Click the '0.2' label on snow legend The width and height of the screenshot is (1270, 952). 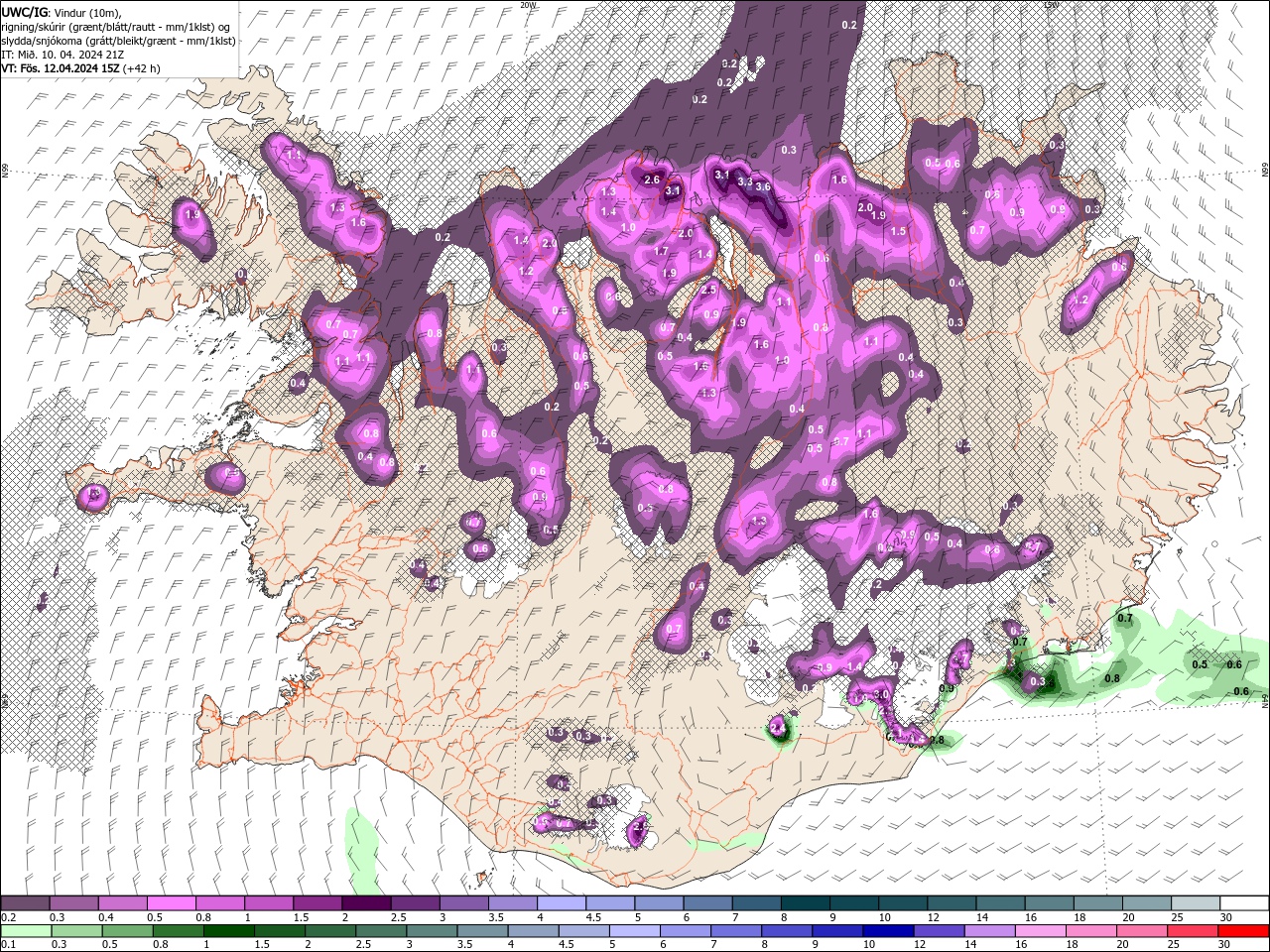coord(8,917)
